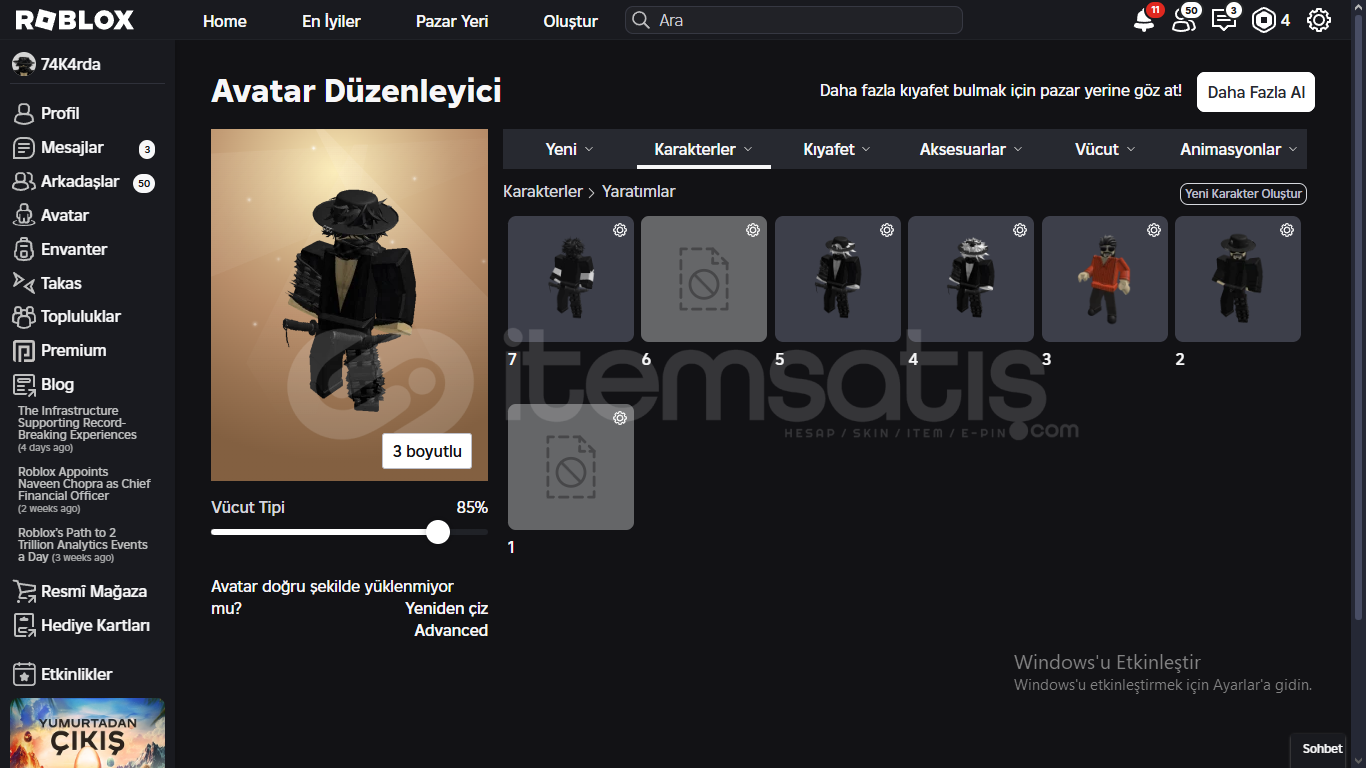This screenshot has height=768, width=1366.
Task: Click the Hediye Kartları icon
Action: point(24,626)
